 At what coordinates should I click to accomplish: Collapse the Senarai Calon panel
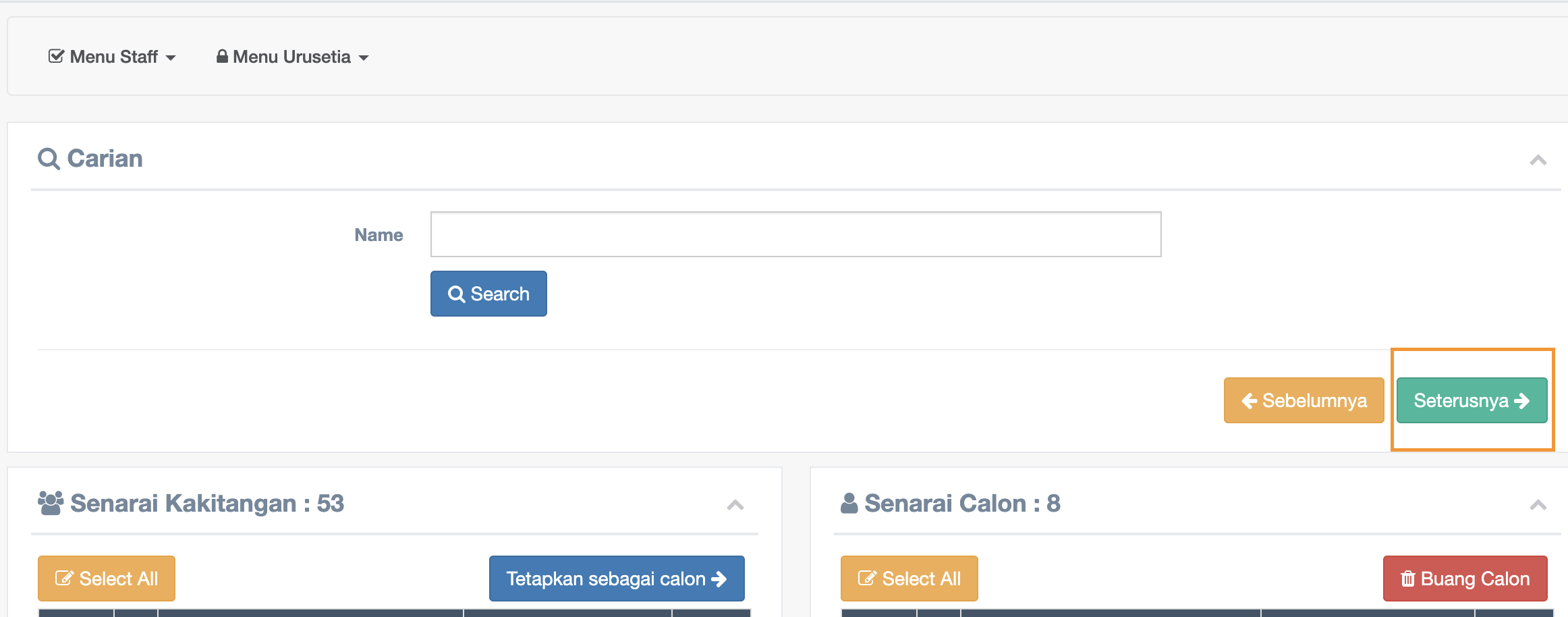[1538, 505]
